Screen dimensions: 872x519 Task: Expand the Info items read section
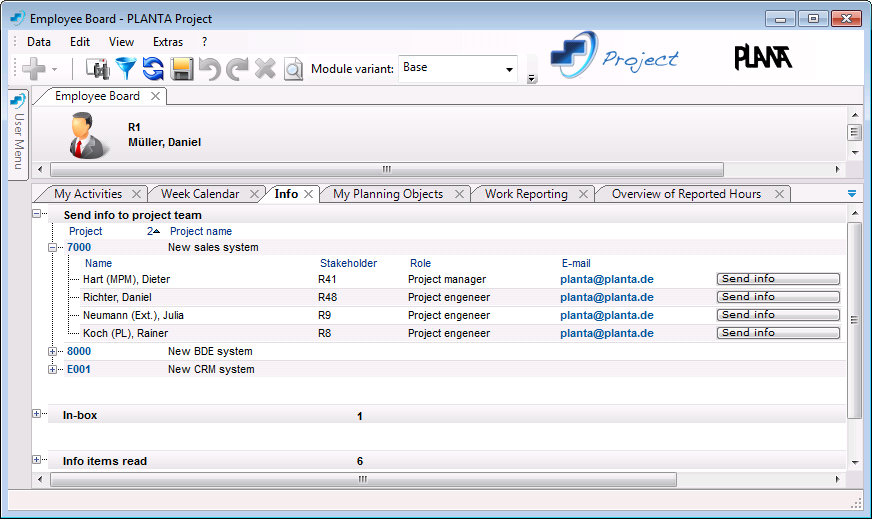37,460
